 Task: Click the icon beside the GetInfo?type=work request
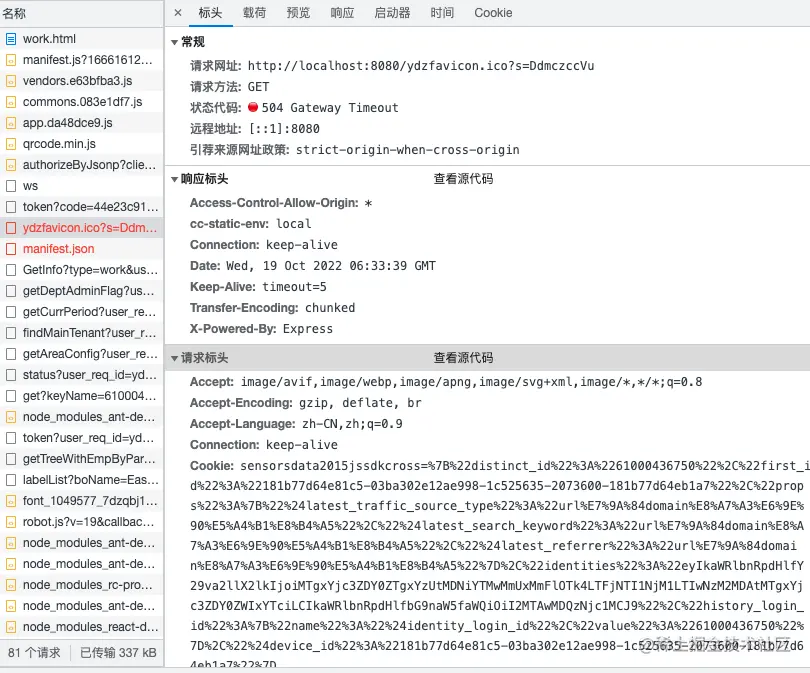(11, 270)
